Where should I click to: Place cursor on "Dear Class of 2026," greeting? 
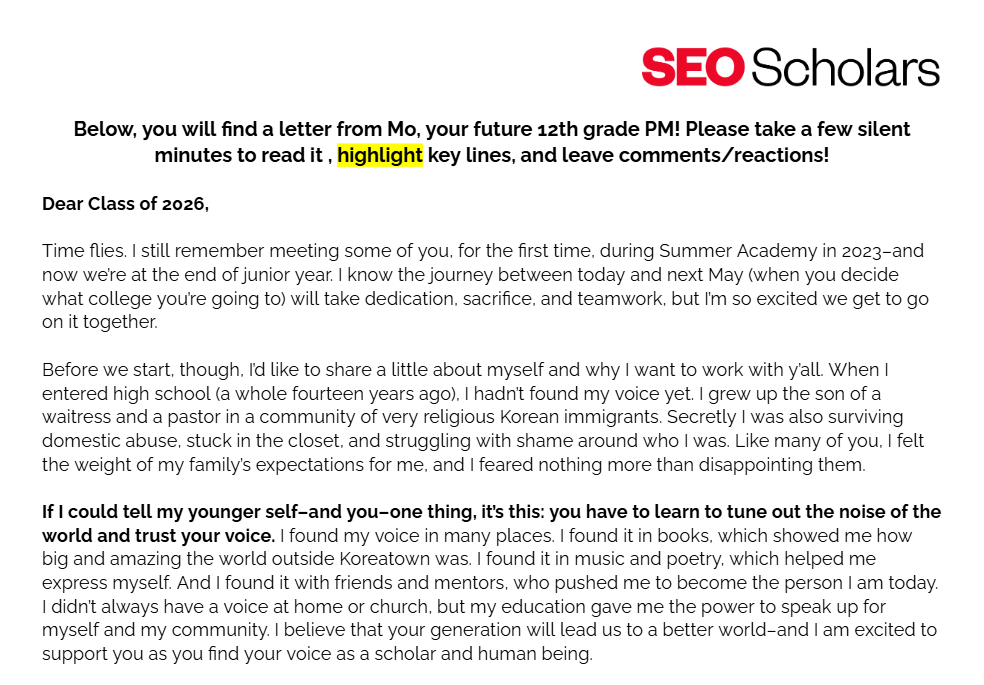click(126, 204)
